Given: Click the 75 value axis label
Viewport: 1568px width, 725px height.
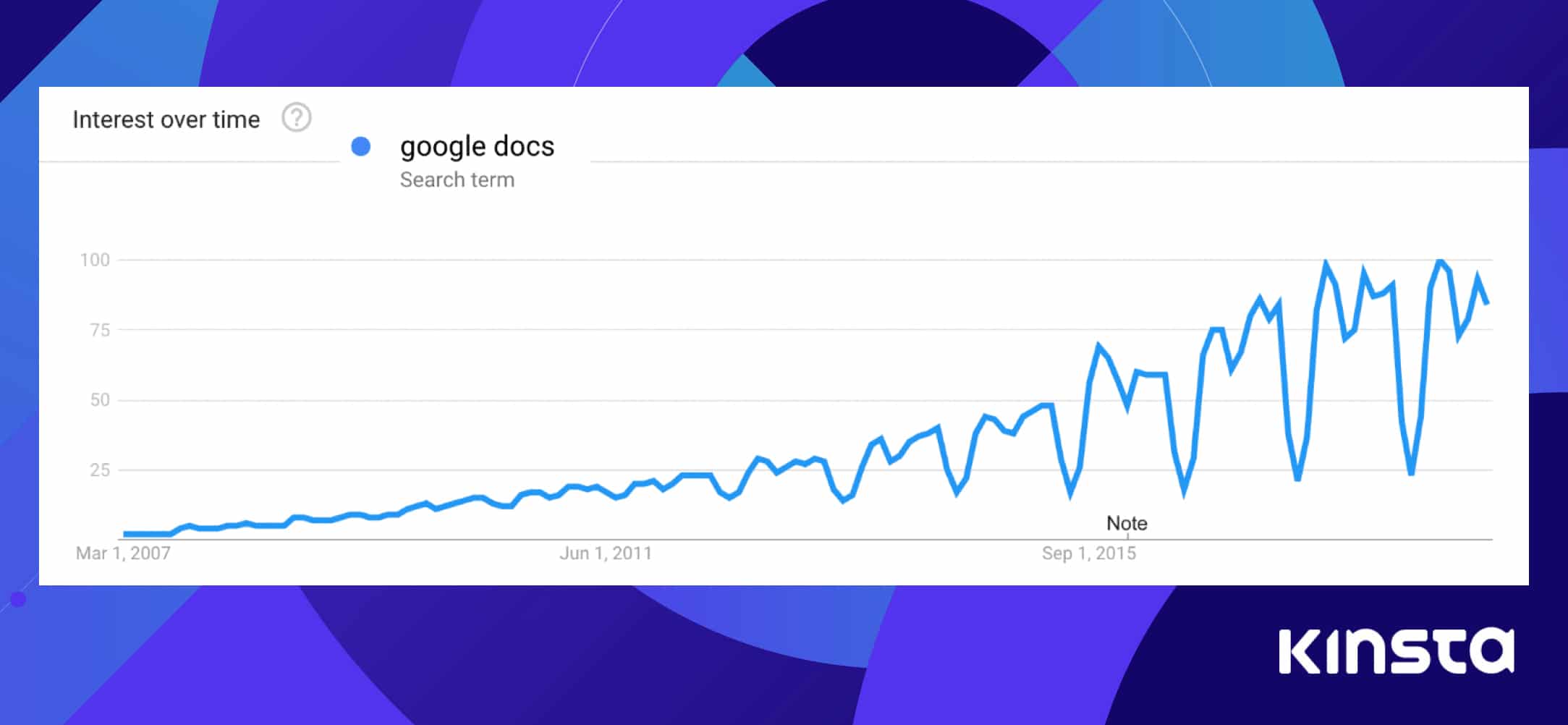Looking at the screenshot, I should click(x=100, y=330).
